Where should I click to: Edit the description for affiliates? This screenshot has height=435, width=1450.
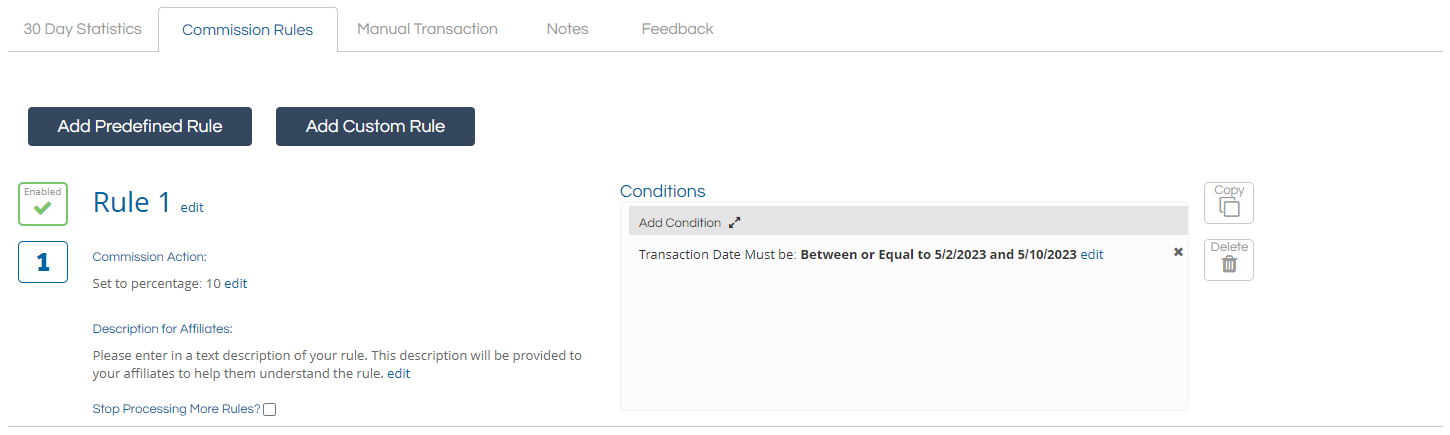point(399,374)
